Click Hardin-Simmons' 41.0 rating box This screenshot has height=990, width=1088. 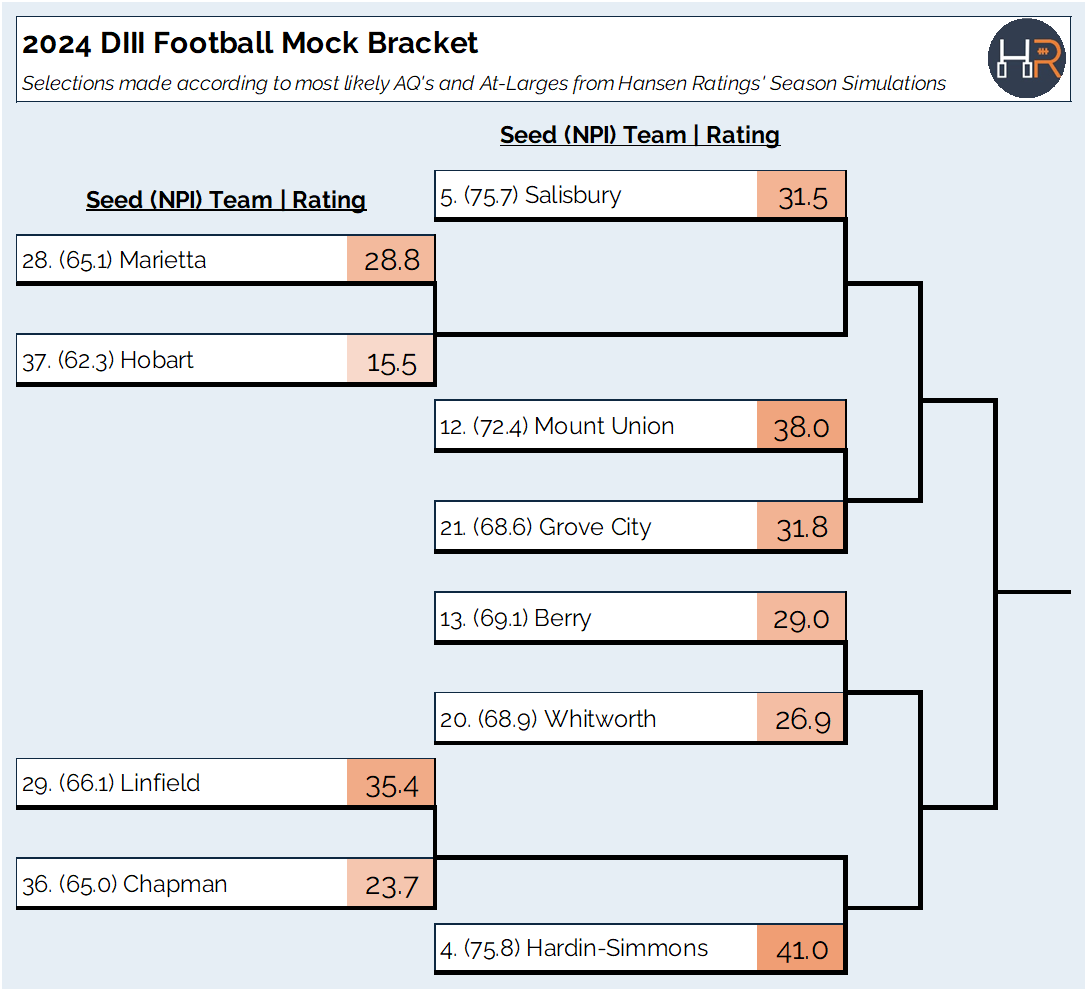pos(801,948)
